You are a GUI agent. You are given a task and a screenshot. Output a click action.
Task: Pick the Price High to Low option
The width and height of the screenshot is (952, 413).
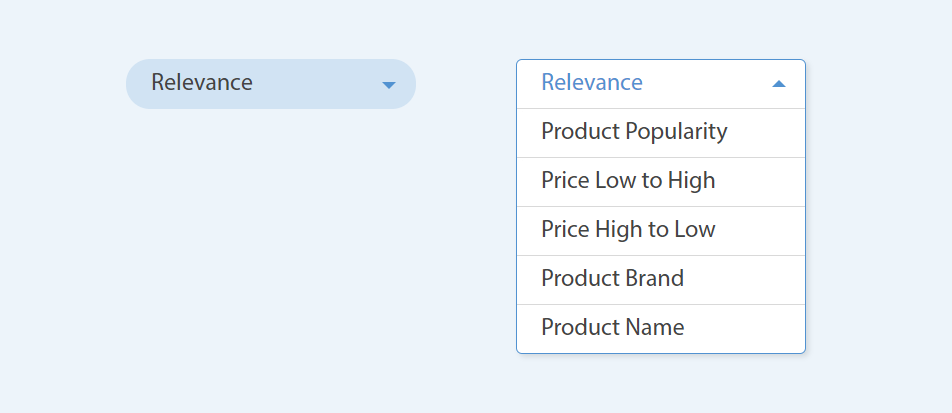[661, 231]
